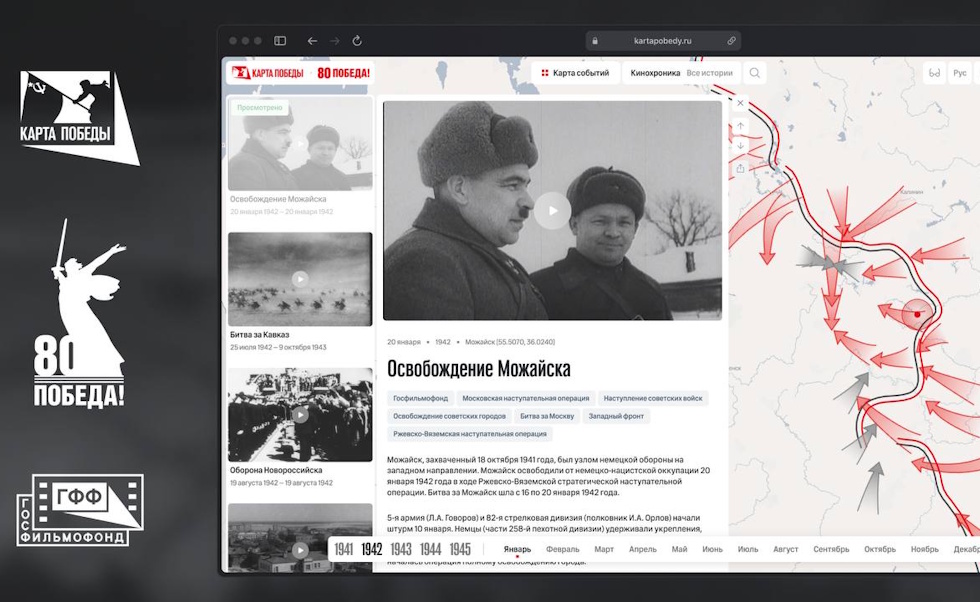The width and height of the screenshot is (980, 602).
Task: Click the search magnifier icon in header
Action: (x=755, y=73)
